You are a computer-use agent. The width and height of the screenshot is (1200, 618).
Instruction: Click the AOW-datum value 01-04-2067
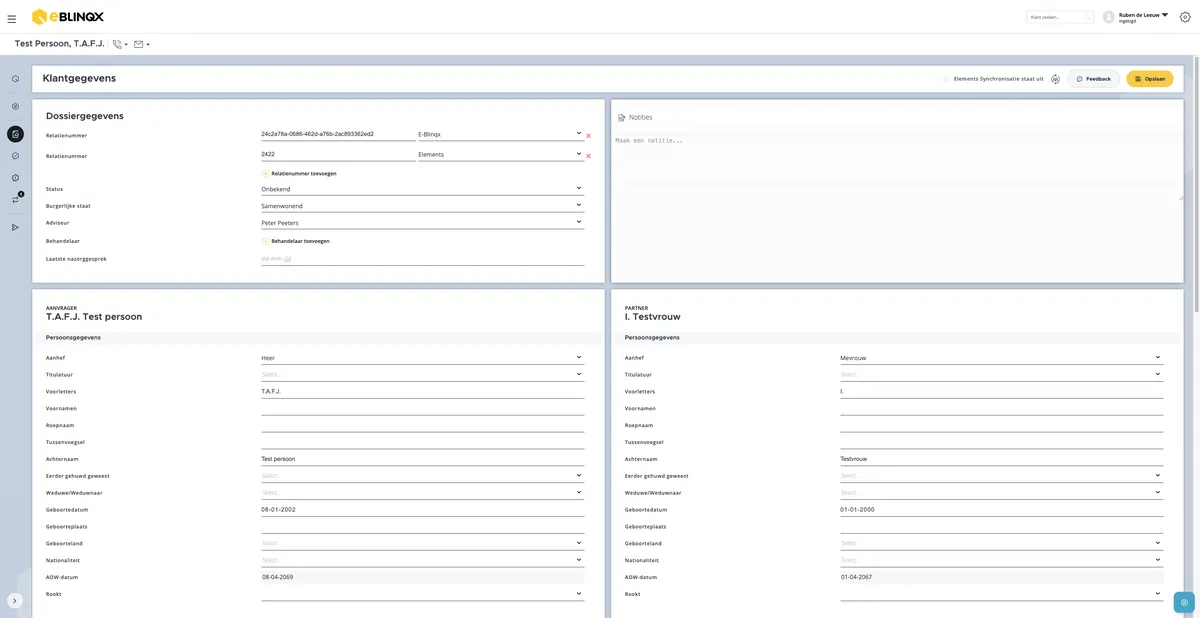tap(856, 577)
